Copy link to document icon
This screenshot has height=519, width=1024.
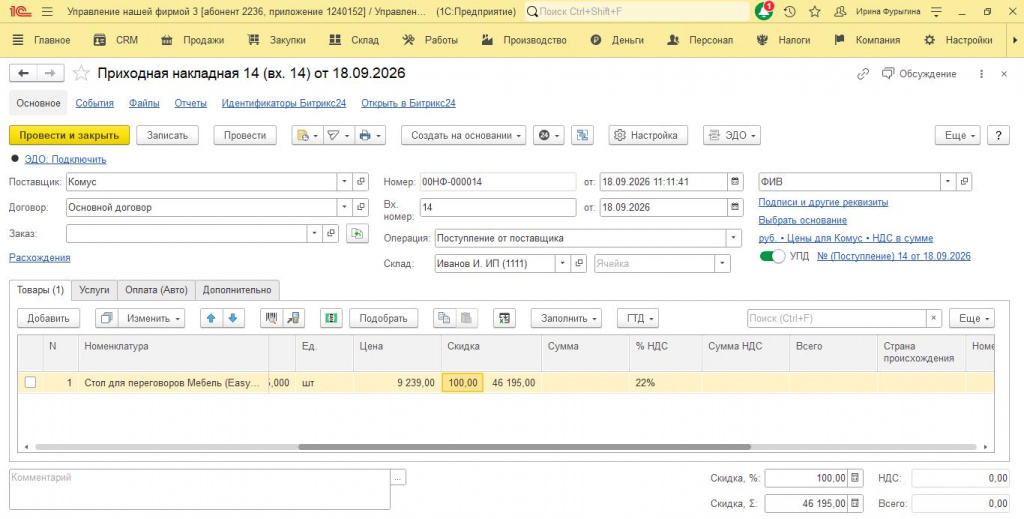pos(863,74)
